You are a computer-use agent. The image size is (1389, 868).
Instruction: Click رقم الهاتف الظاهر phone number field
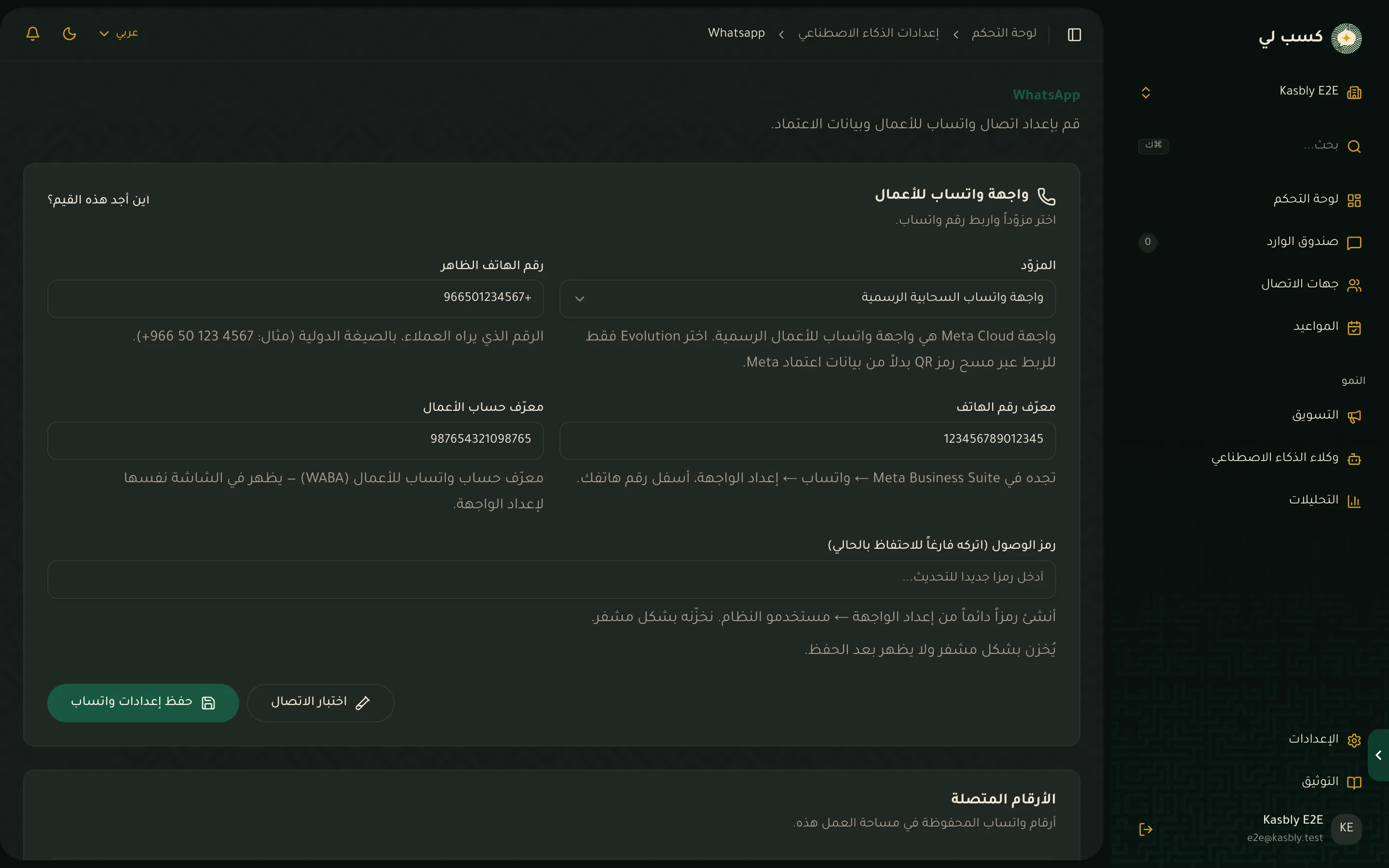coord(295,298)
